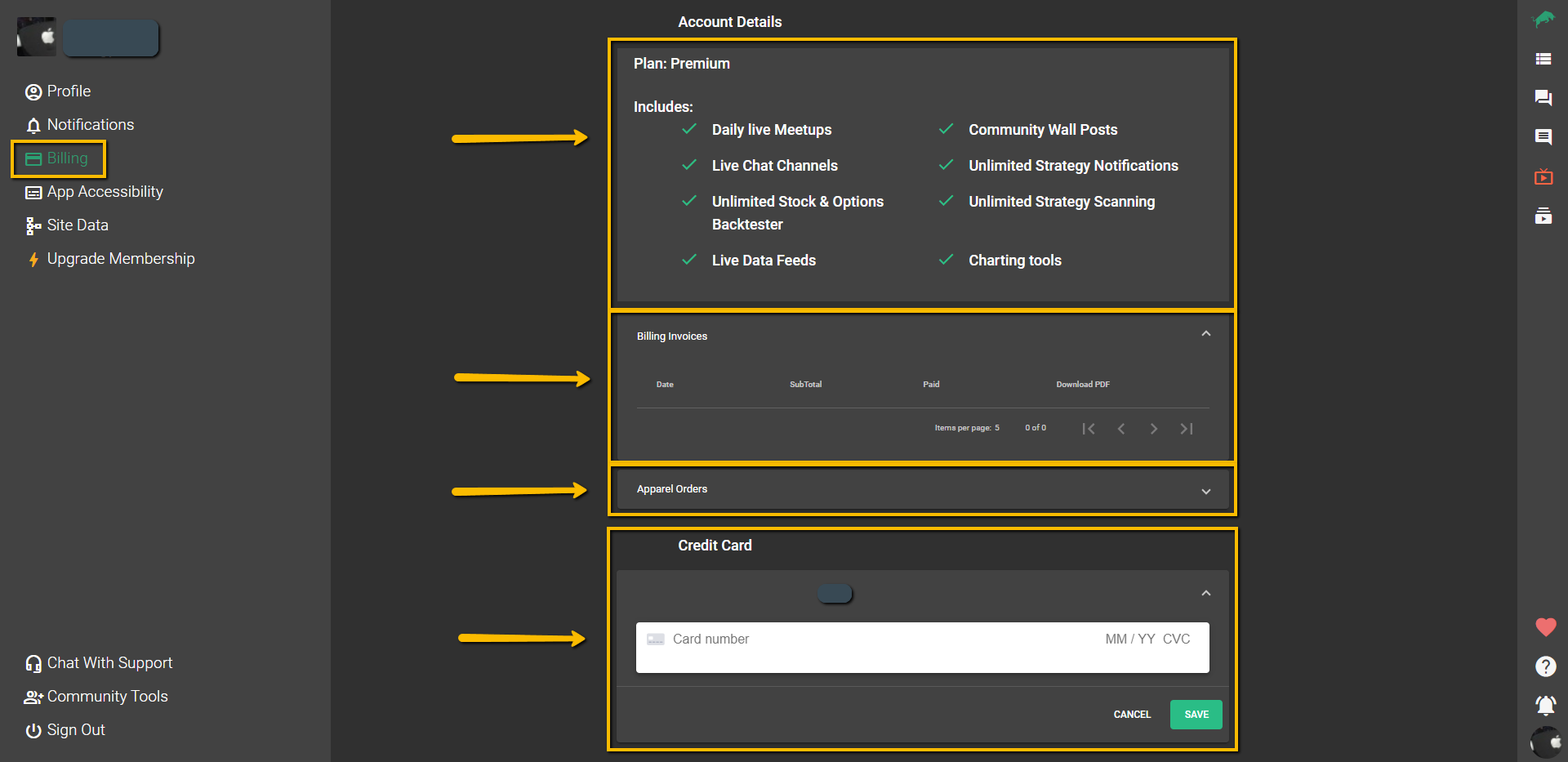Collapse the Billing Invoices panel
1568x762 pixels.
(x=1206, y=334)
